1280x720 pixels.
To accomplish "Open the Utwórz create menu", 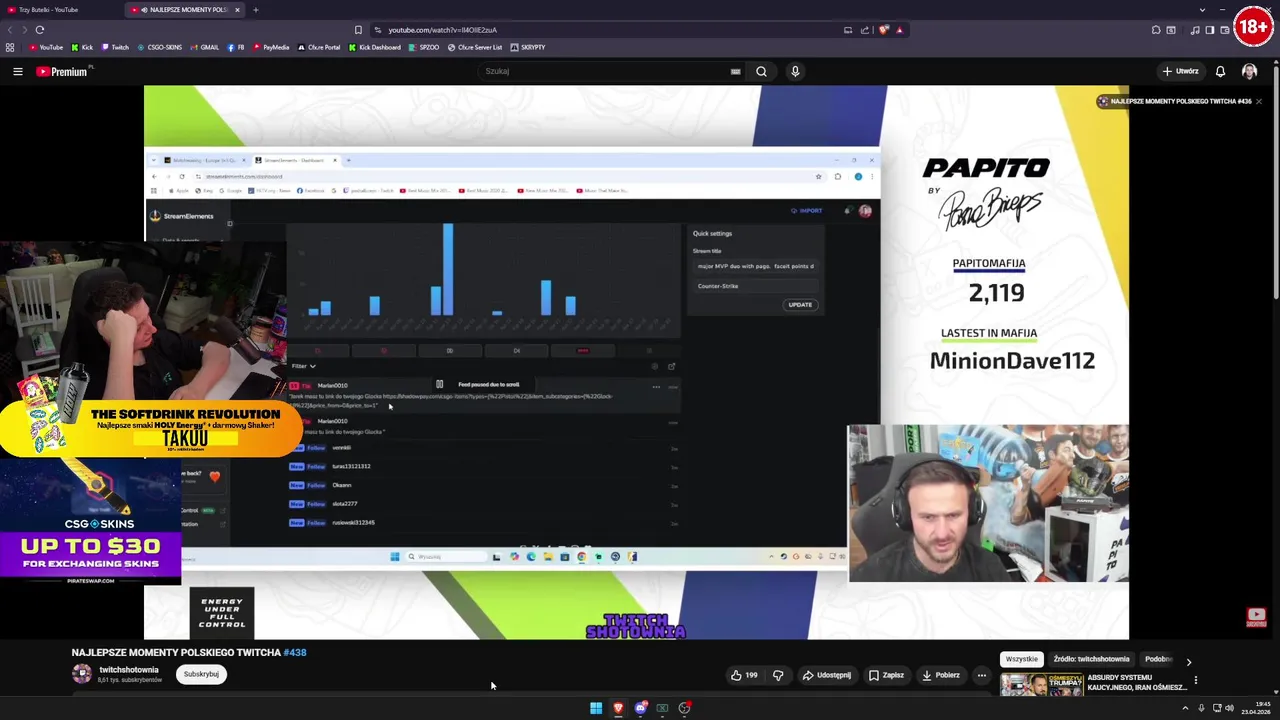I will (x=1180, y=71).
